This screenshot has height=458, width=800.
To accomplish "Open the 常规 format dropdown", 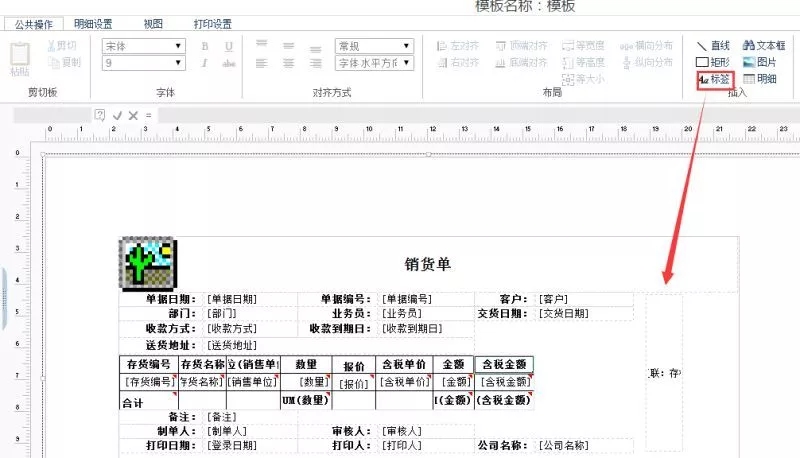I will pyautogui.click(x=406, y=46).
